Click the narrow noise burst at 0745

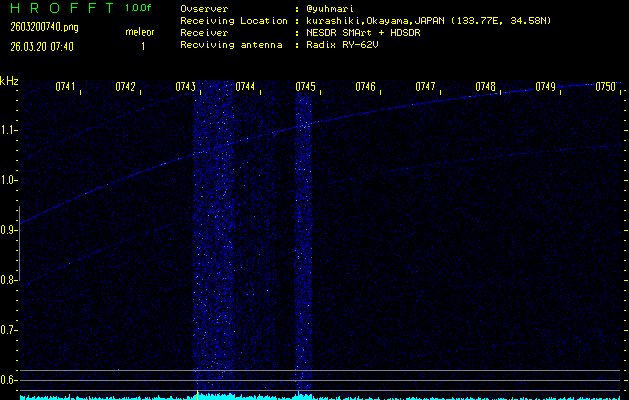[x=304, y=240]
